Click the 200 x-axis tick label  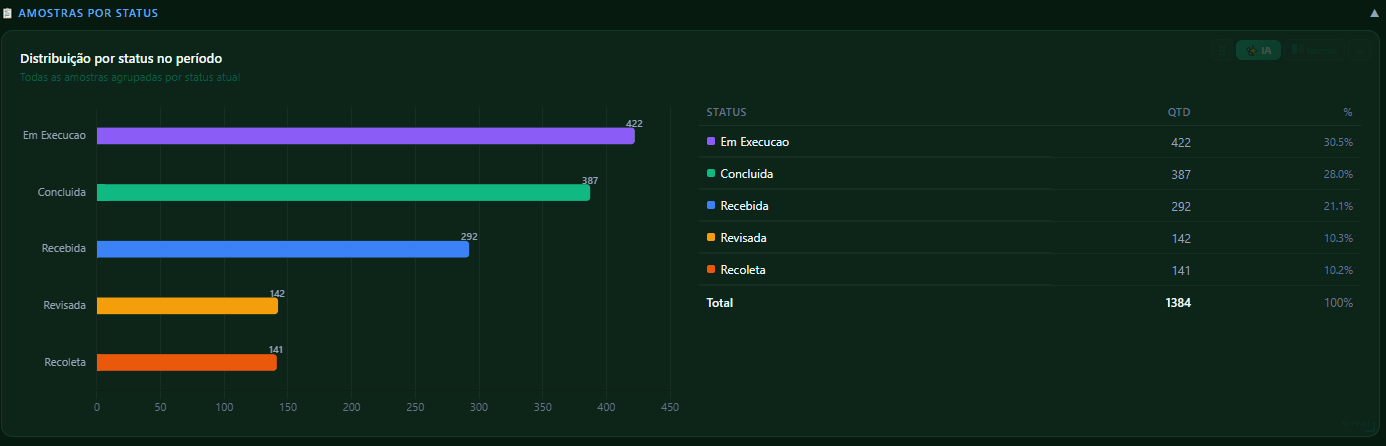pos(351,407)
